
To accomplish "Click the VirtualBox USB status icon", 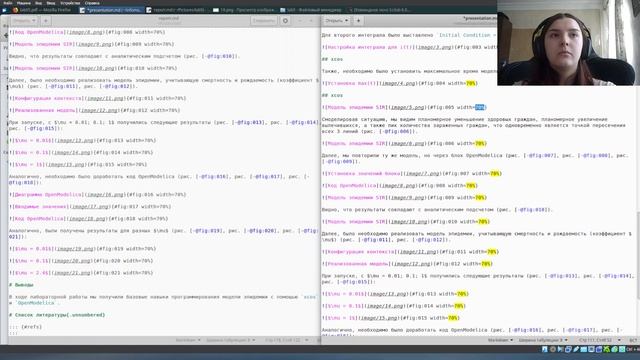I will (x=576, y=349).
